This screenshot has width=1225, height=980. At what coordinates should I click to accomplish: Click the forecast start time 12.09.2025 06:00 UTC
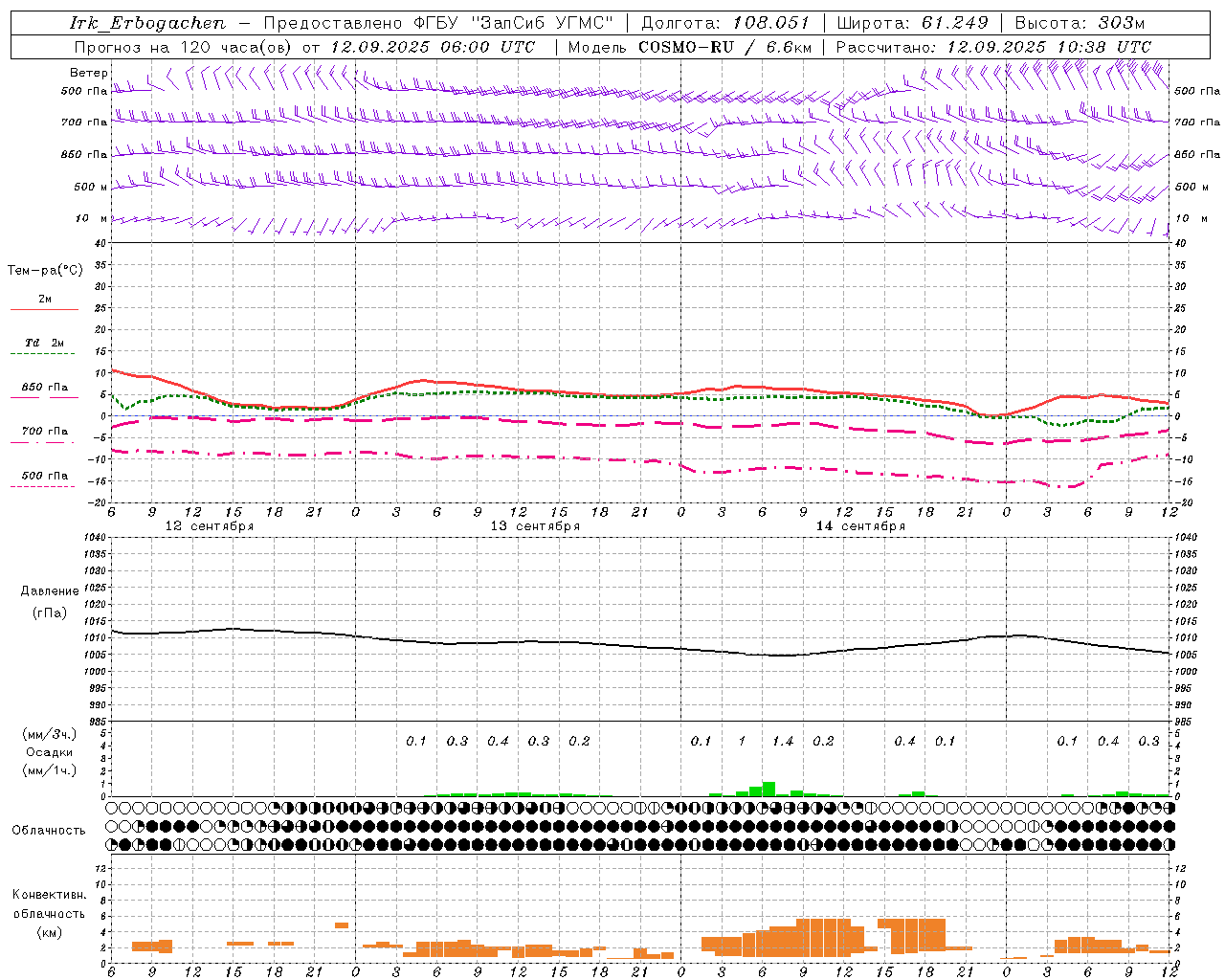coord(432,47)
